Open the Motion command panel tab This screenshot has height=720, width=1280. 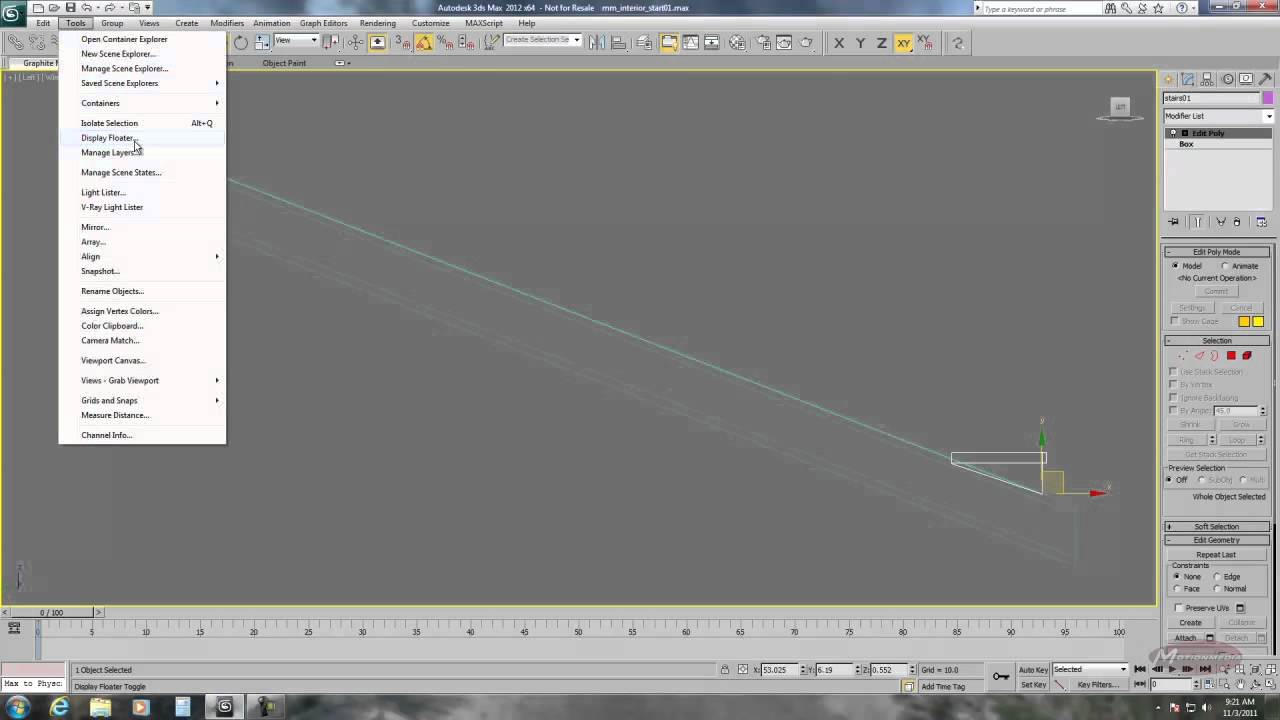tap(1226, 79)
